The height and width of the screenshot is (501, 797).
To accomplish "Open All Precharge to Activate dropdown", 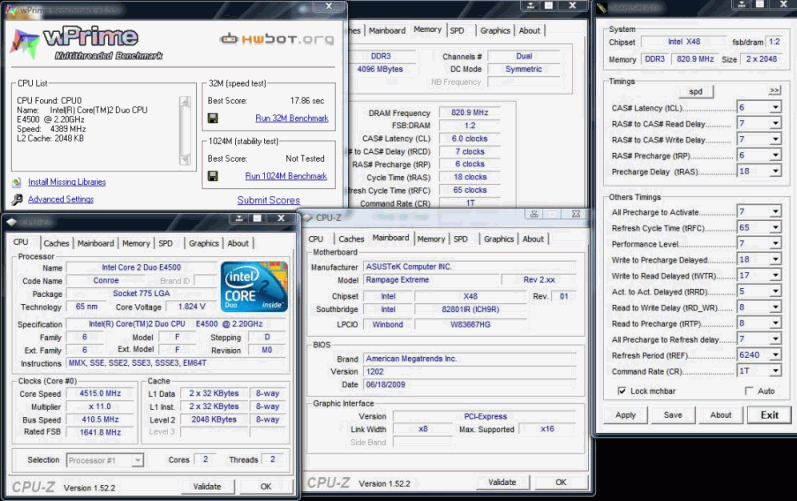I will [775, 211].
